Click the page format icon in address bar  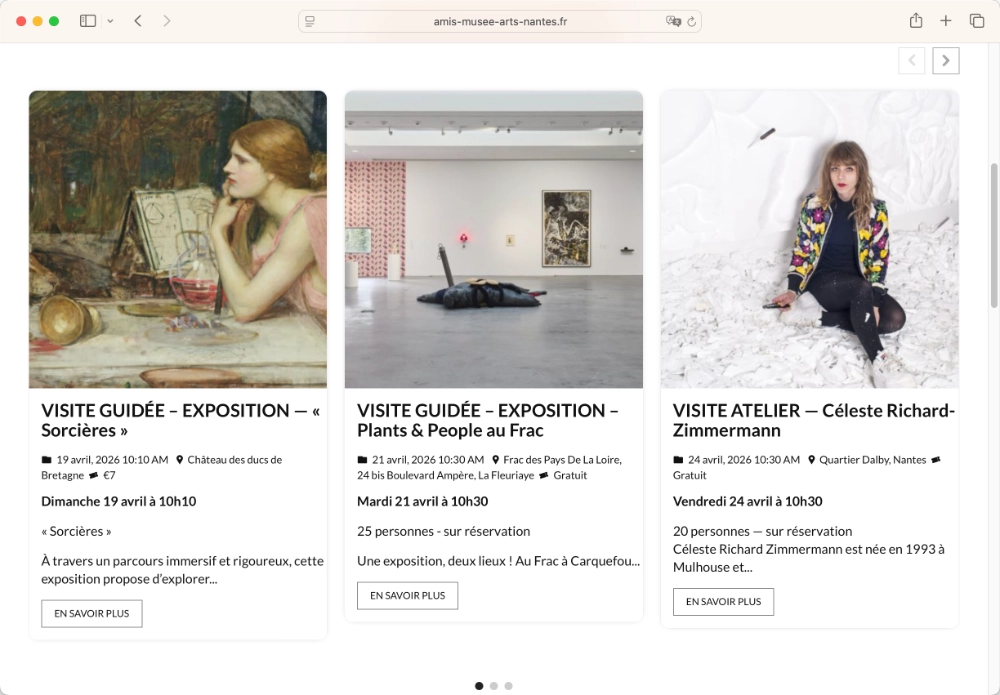coord(312,20)
